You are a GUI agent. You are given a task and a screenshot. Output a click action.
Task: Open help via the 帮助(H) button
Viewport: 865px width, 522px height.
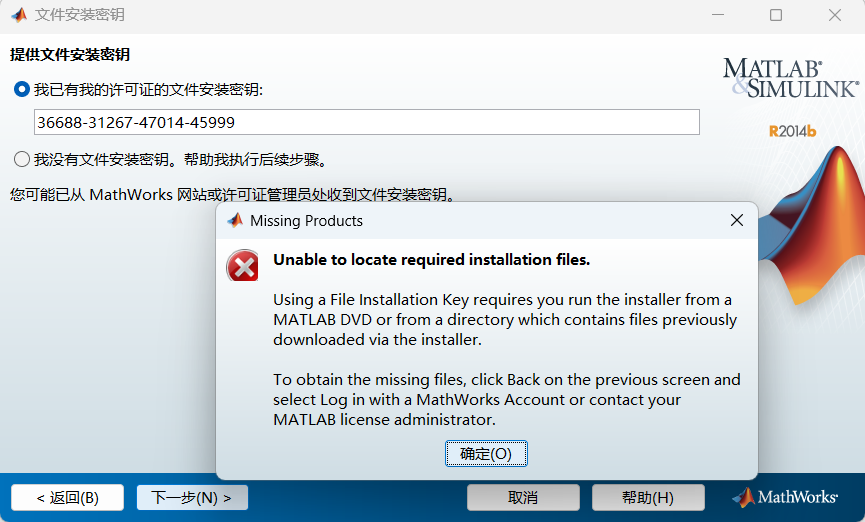pos(648,497)
